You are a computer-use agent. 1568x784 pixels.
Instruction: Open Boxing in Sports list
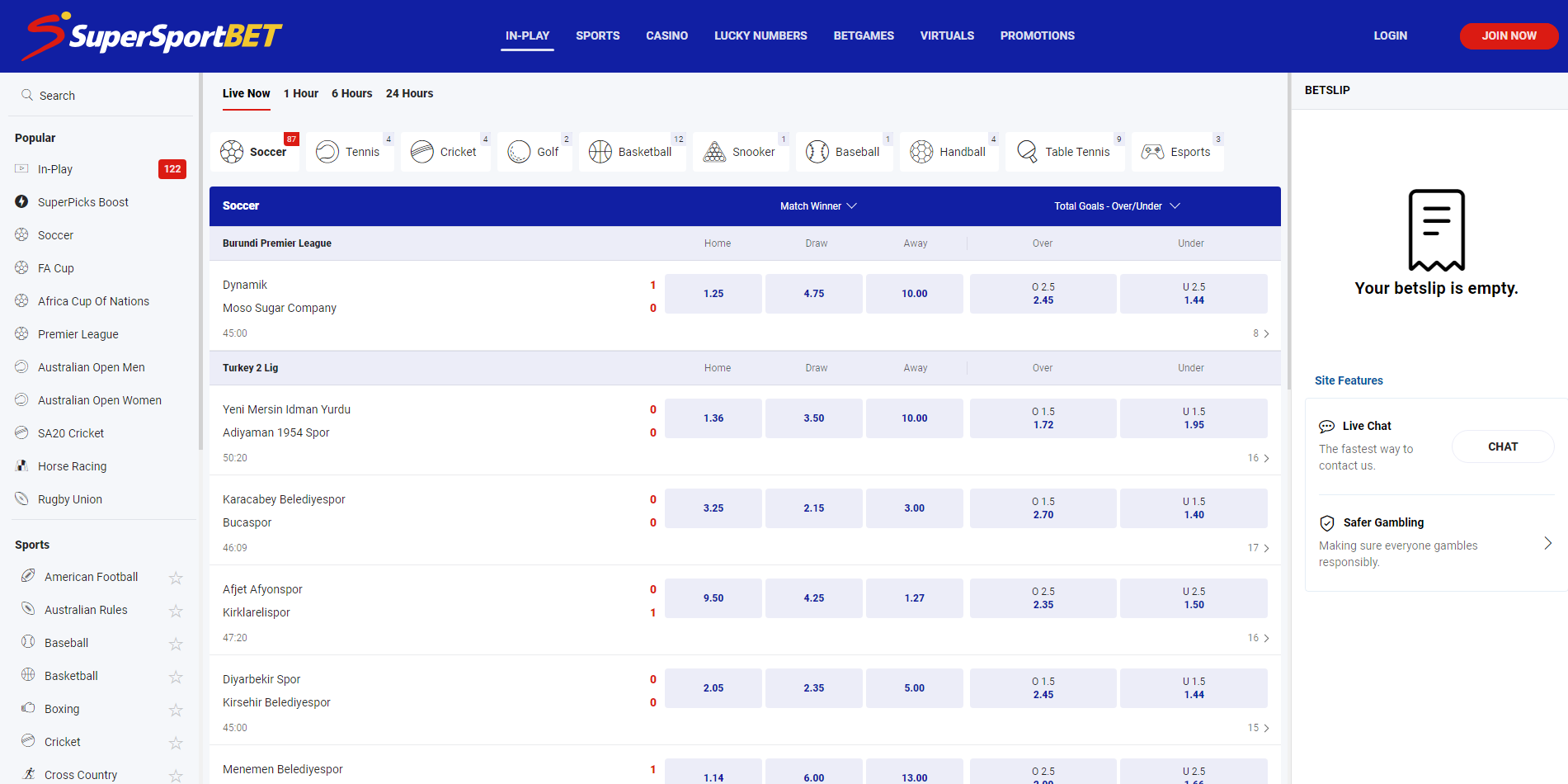tap(62, 709)
